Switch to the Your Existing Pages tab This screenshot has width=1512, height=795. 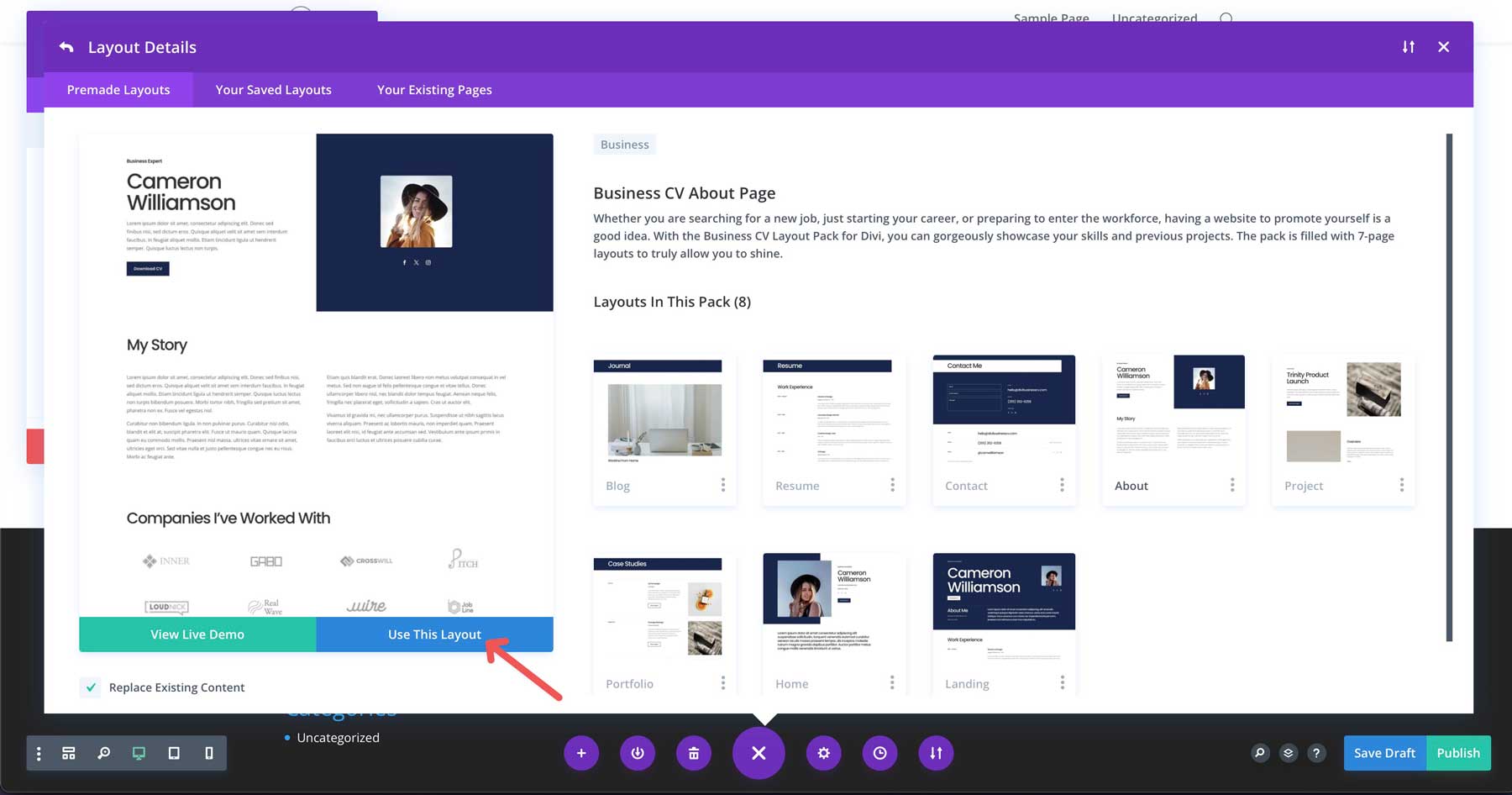tap(434, 89)
